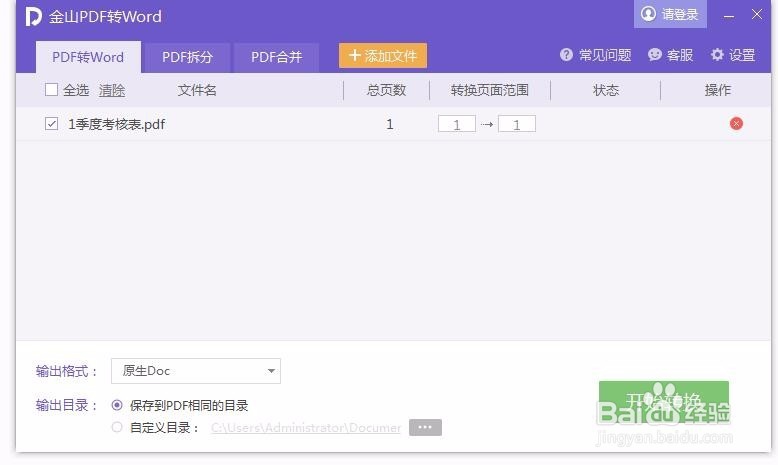The height and width of the screenshot is (465, 778).
Task: Toggle the 全选 select-all checkbox
Action: coord(51,90)
